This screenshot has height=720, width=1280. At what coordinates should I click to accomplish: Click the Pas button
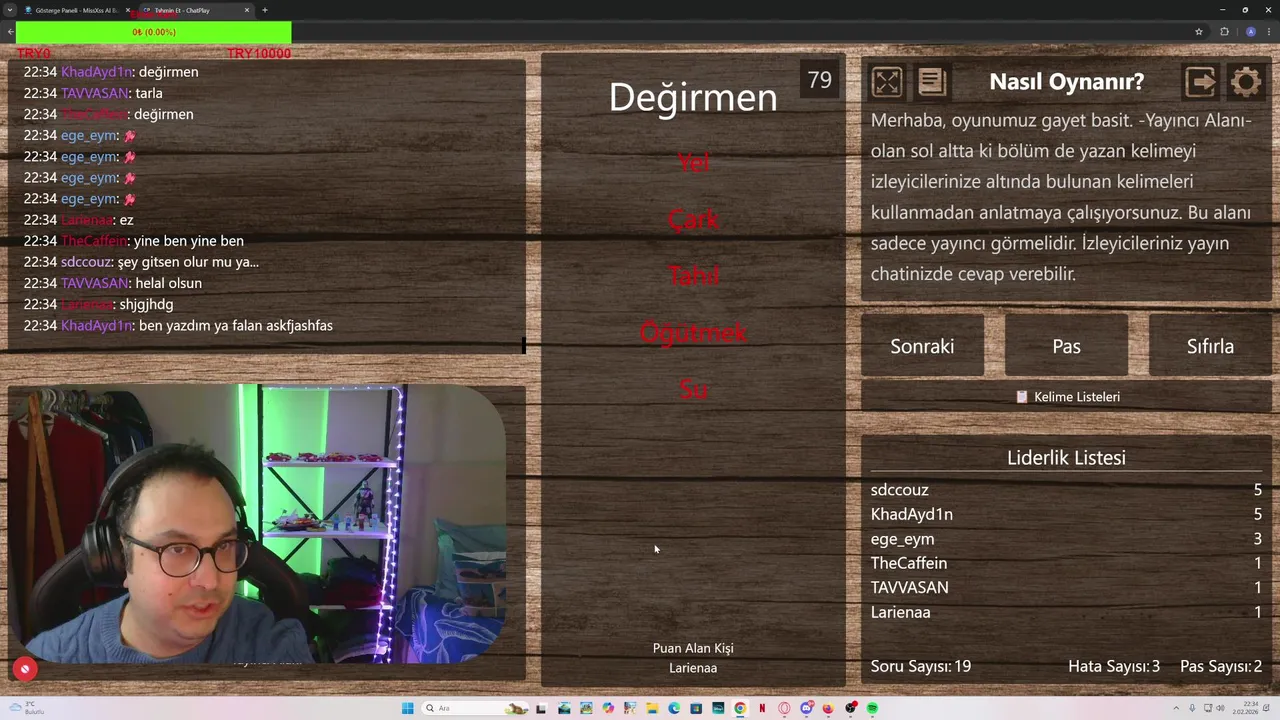pyautogui.click(x=1066, y=346)
